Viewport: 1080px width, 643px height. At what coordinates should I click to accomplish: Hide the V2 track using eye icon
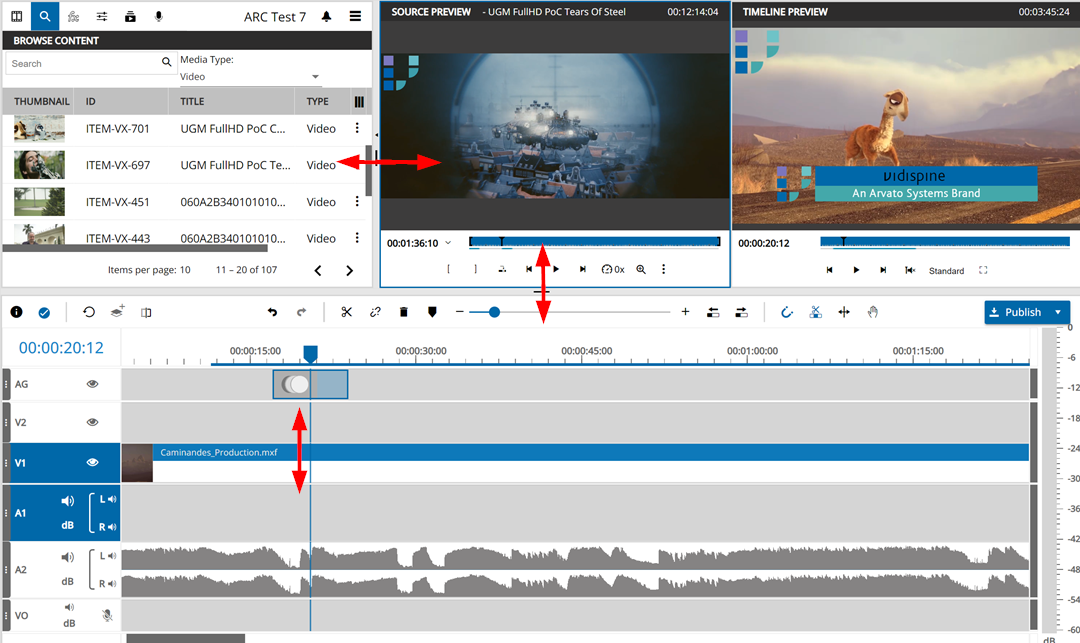(92, 423)
